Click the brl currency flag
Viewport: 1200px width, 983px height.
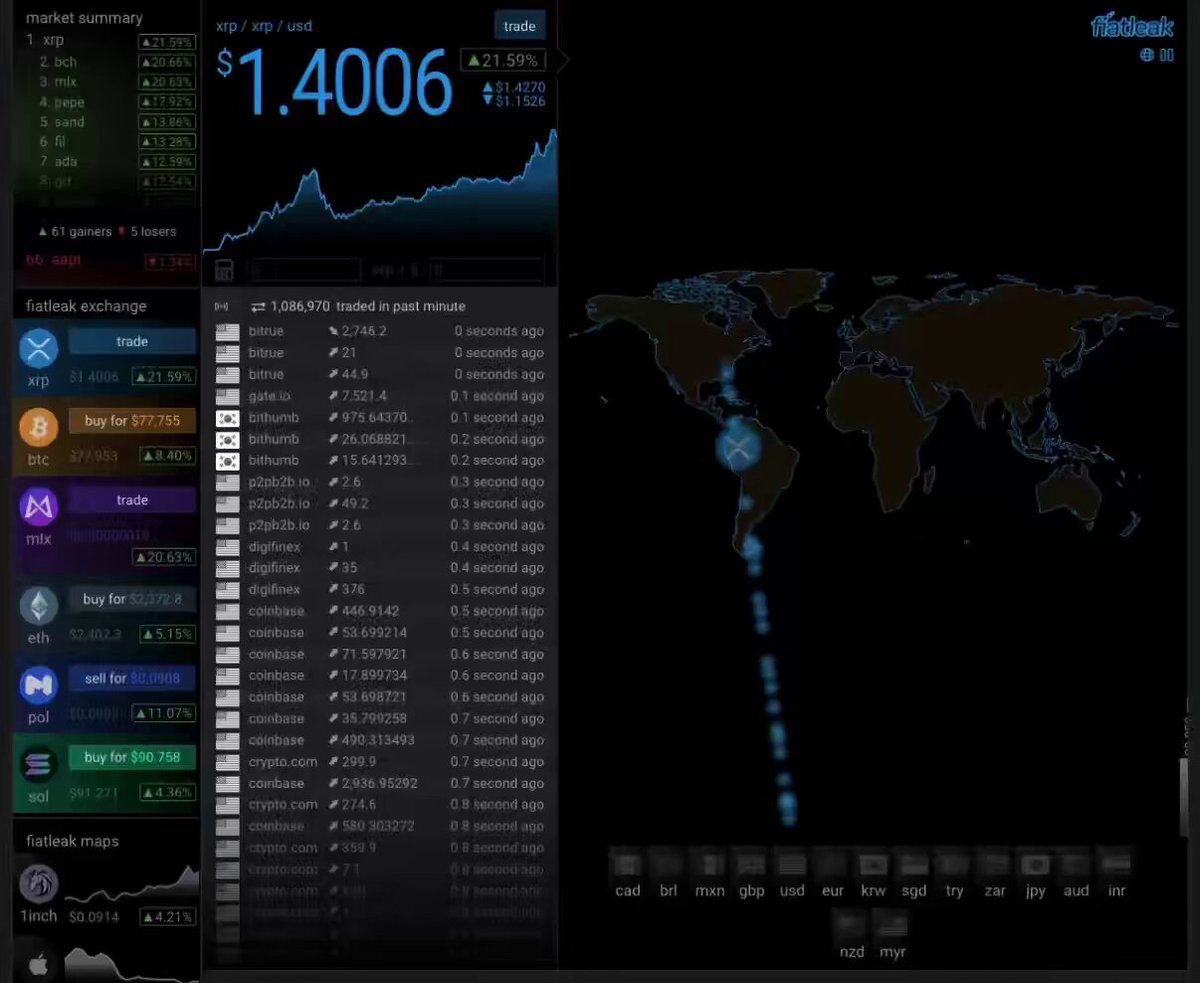668,865
